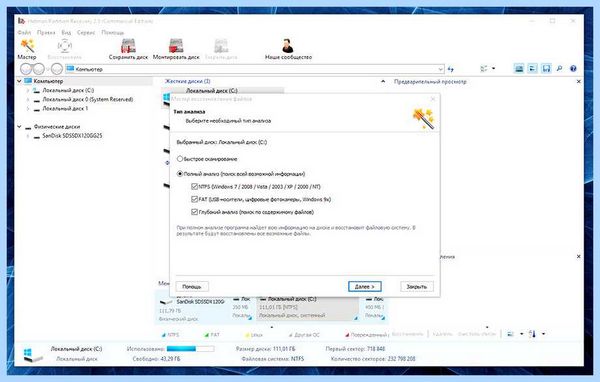Open Наше сообщество community icon
Image resolution: width=600 pixels, height=382 pixels.
pyautogui.click(x=288, y=46)
